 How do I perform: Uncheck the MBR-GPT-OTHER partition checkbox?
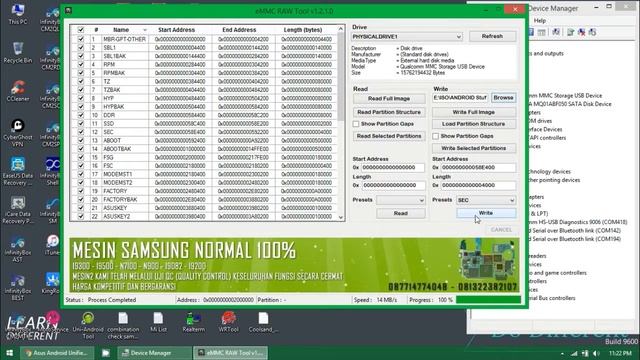pyautogui.click(x=80, y=39)
